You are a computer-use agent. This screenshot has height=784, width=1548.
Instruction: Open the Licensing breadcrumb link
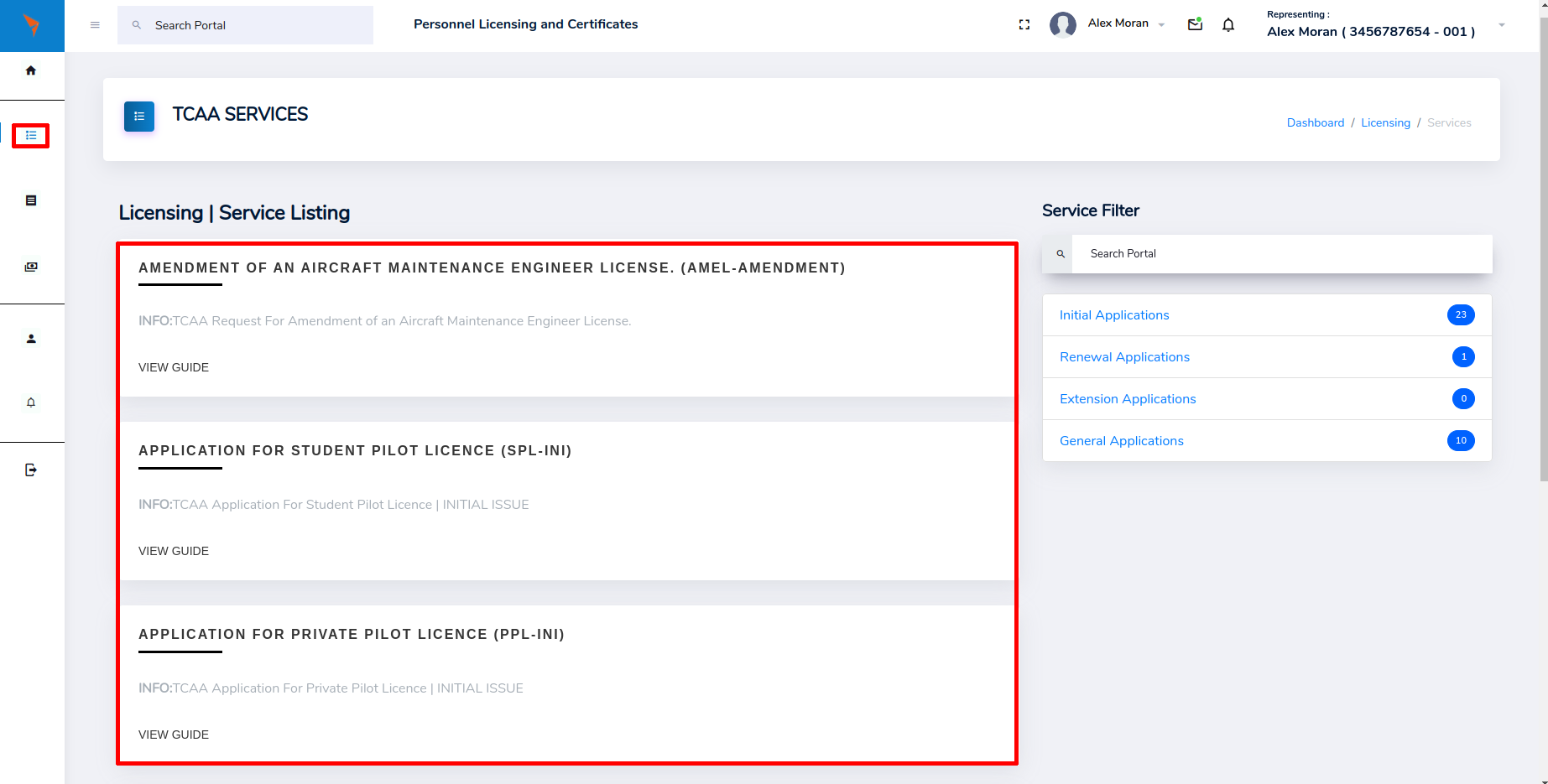click(1385, 122)
